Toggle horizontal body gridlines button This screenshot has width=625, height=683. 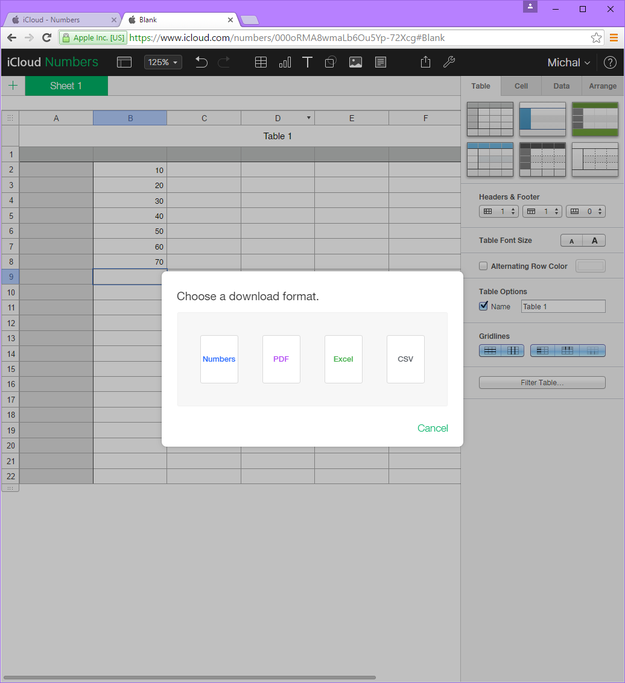[x=490, y=350]
